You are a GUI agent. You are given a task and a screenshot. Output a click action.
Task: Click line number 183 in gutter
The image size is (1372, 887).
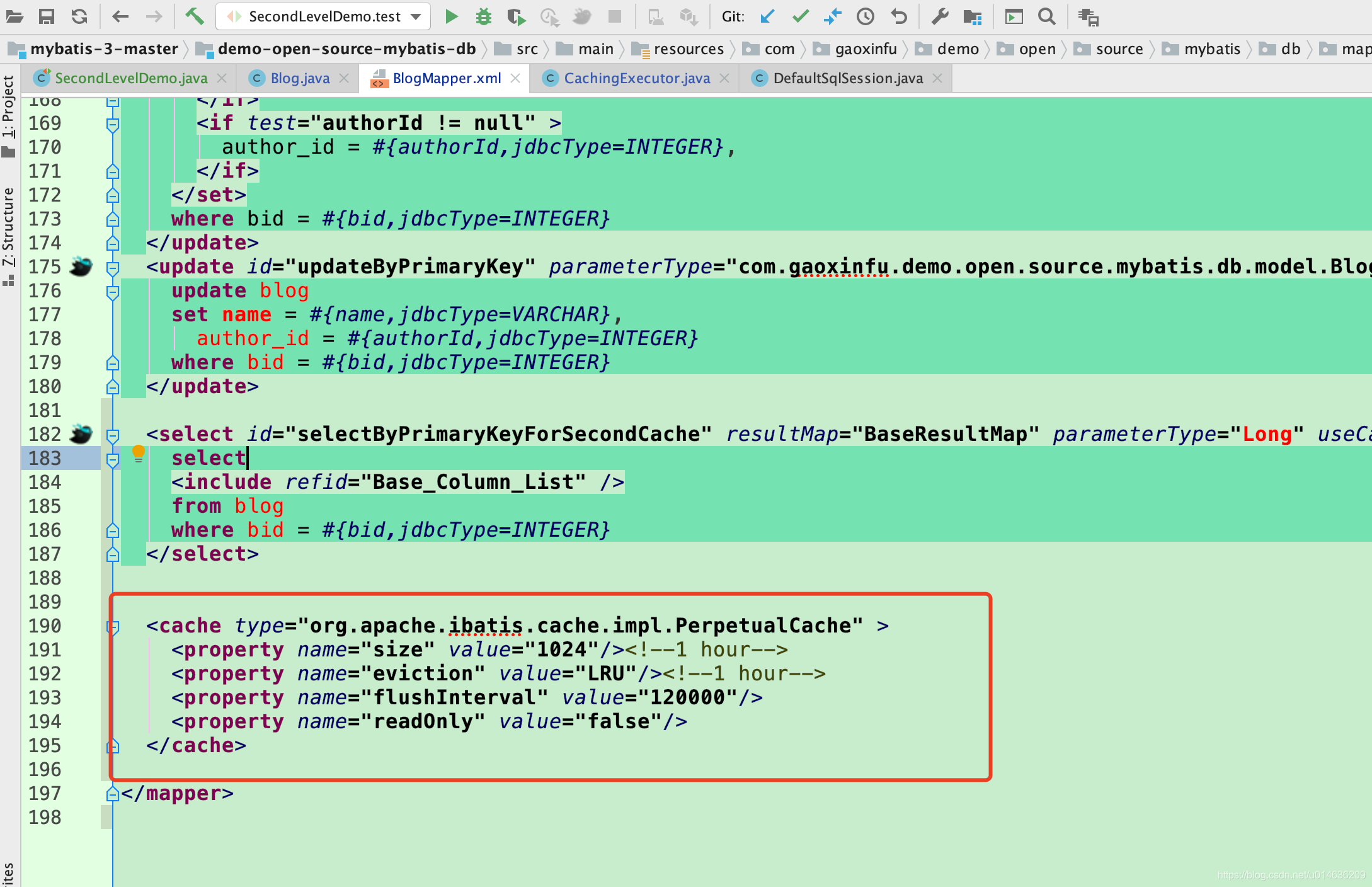(x=45, y=458)
